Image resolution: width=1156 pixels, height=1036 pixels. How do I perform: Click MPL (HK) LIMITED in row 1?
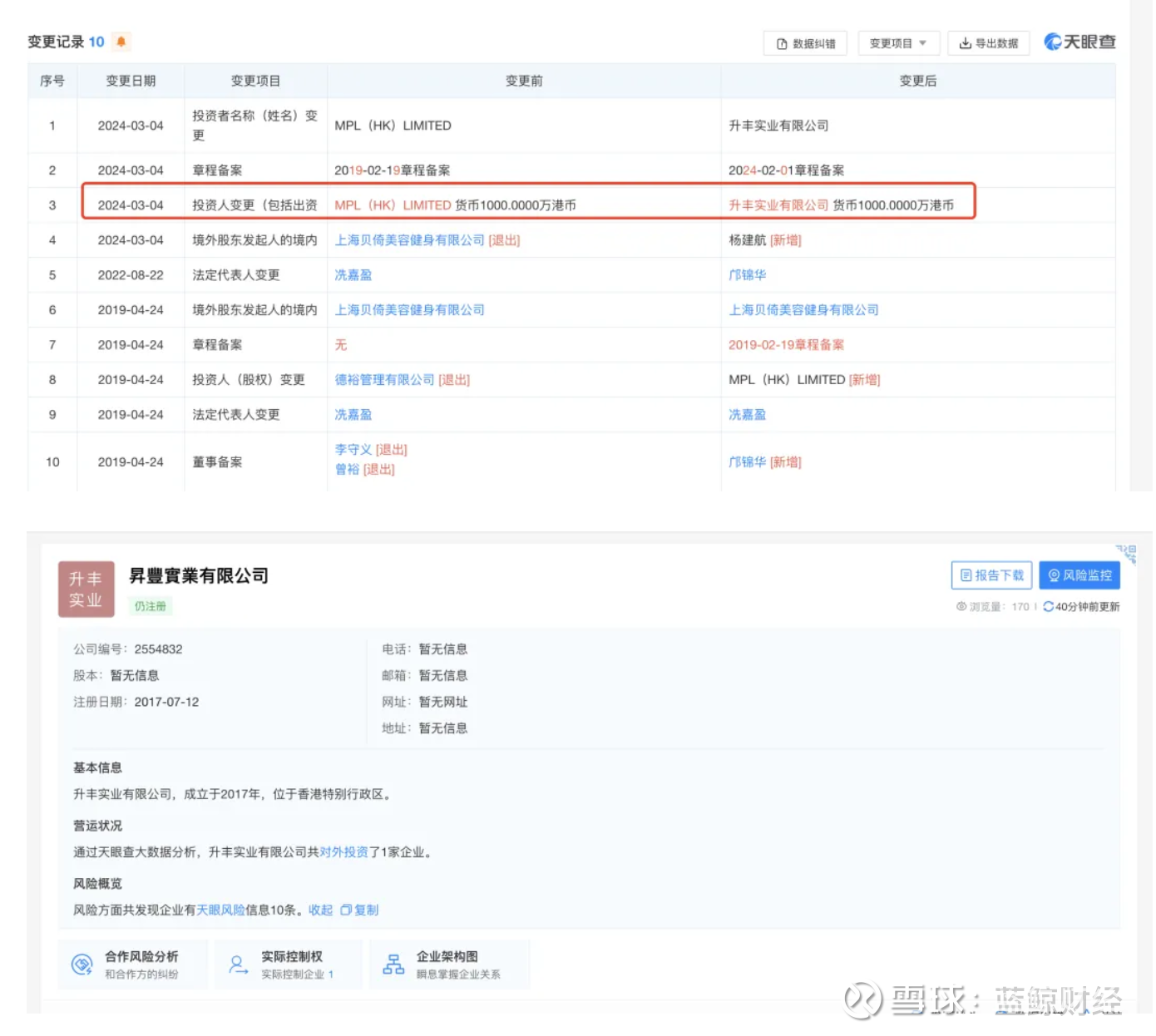pos(393,126)
